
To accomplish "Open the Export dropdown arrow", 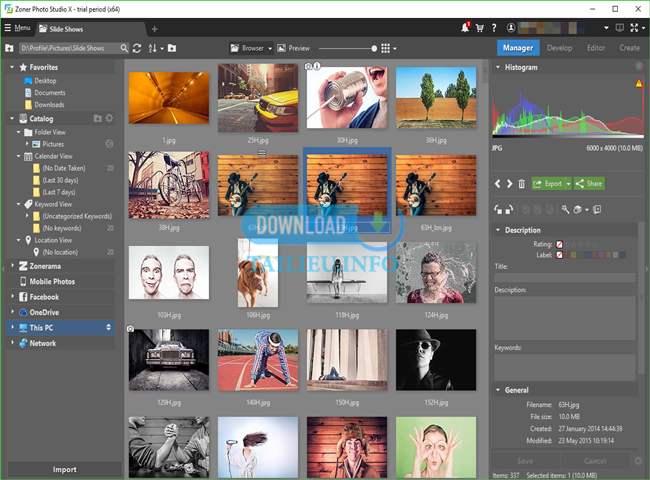I will tap(568, 184).
